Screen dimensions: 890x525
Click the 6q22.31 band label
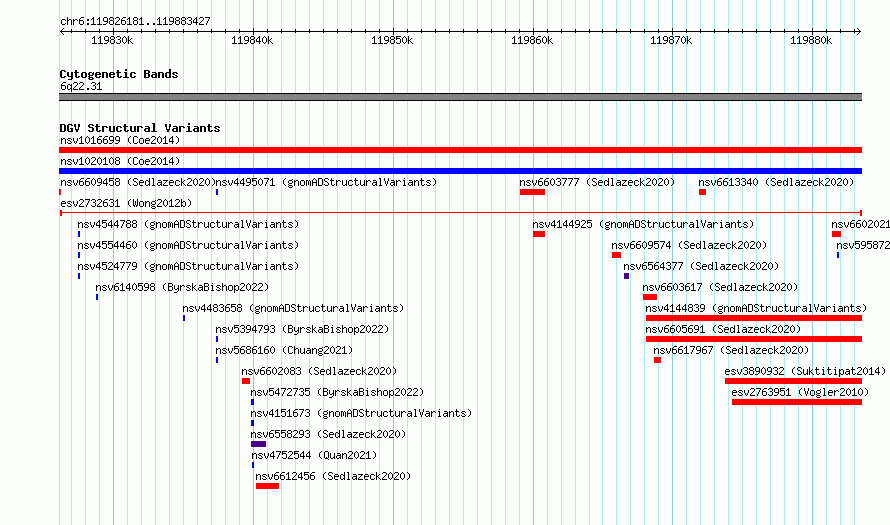[x=81, y=86]
